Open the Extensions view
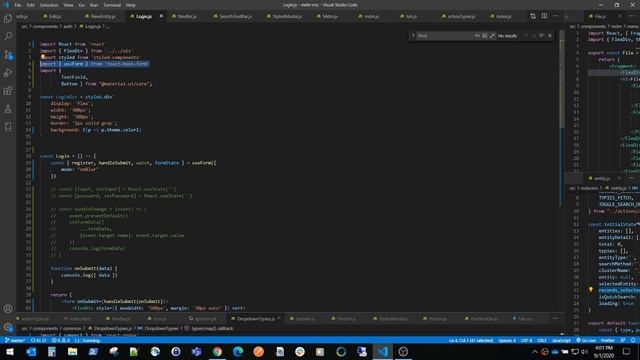640x360 pixels. [8, 91]
